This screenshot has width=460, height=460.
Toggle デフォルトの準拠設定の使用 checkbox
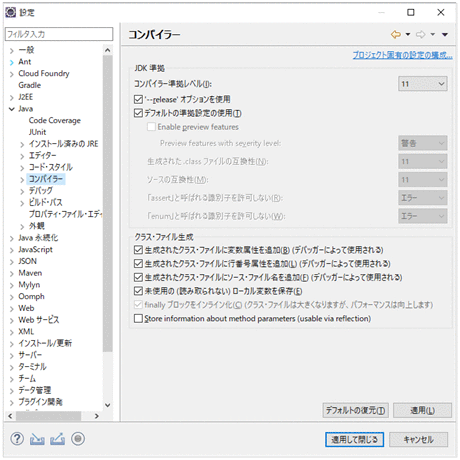[x=138, y=113]
